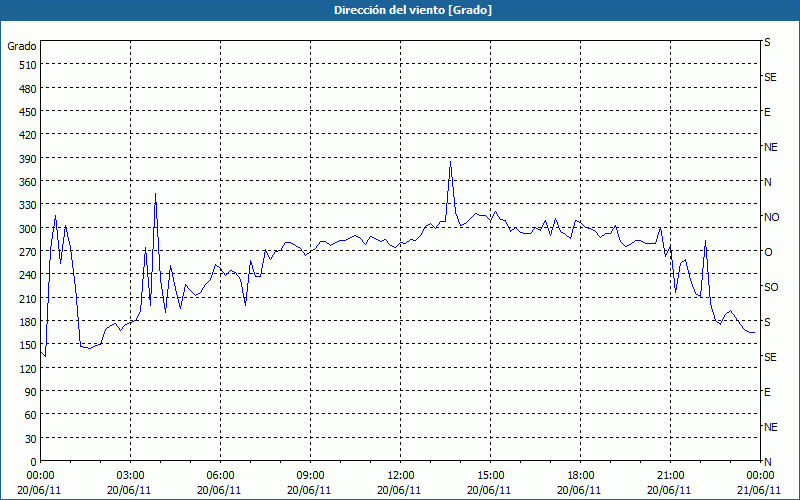Screen dimensions: 800x500
Task: Click the 09:00 time axis label
Action: click(x=310, y=476)
